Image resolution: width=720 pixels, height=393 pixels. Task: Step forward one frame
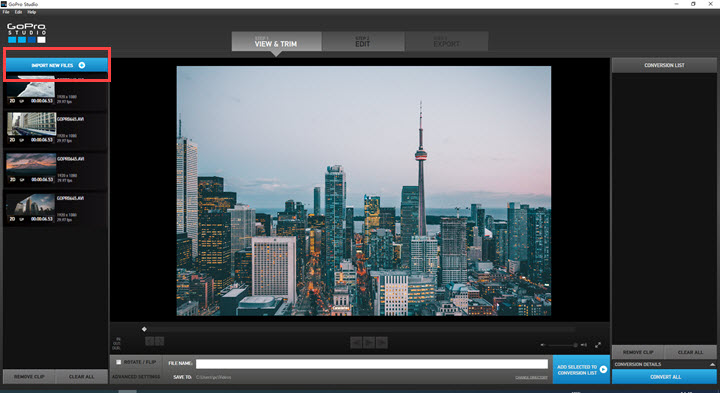(382, 342)
